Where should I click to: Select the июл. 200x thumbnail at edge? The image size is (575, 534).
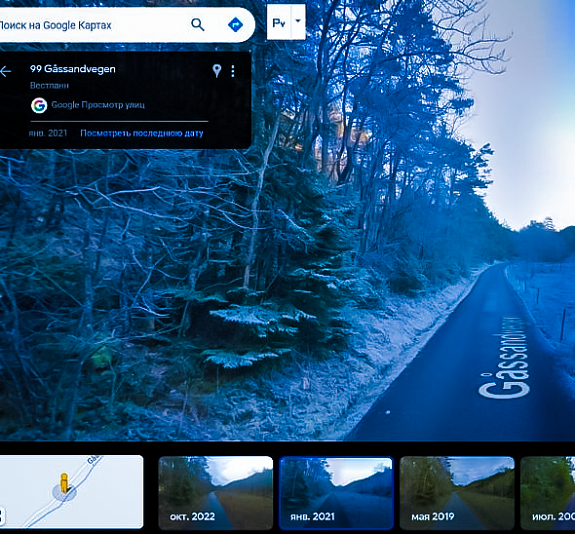pyautogui.click(x=547, y=493)
